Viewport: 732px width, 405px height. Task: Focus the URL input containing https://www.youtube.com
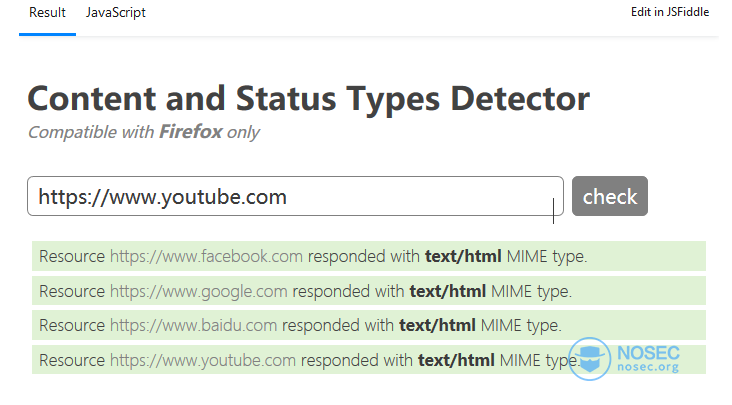pyautogui.click(x=295, y=196)
